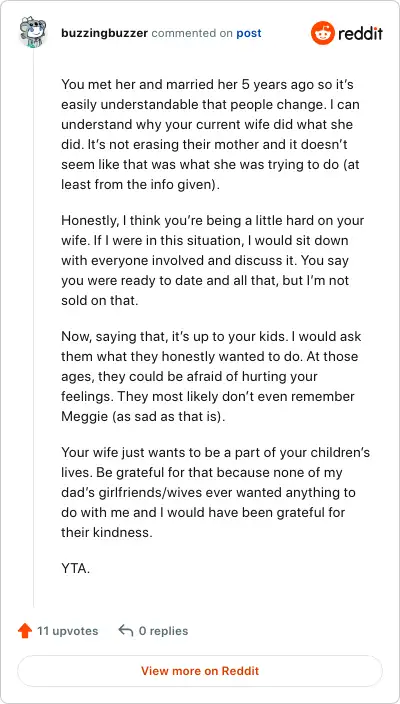This screenshot has width=400, height=704.
Task: Click the paragraph starting "Your wife just wants"
Action: pyautogui.click(x=215, y=492)
